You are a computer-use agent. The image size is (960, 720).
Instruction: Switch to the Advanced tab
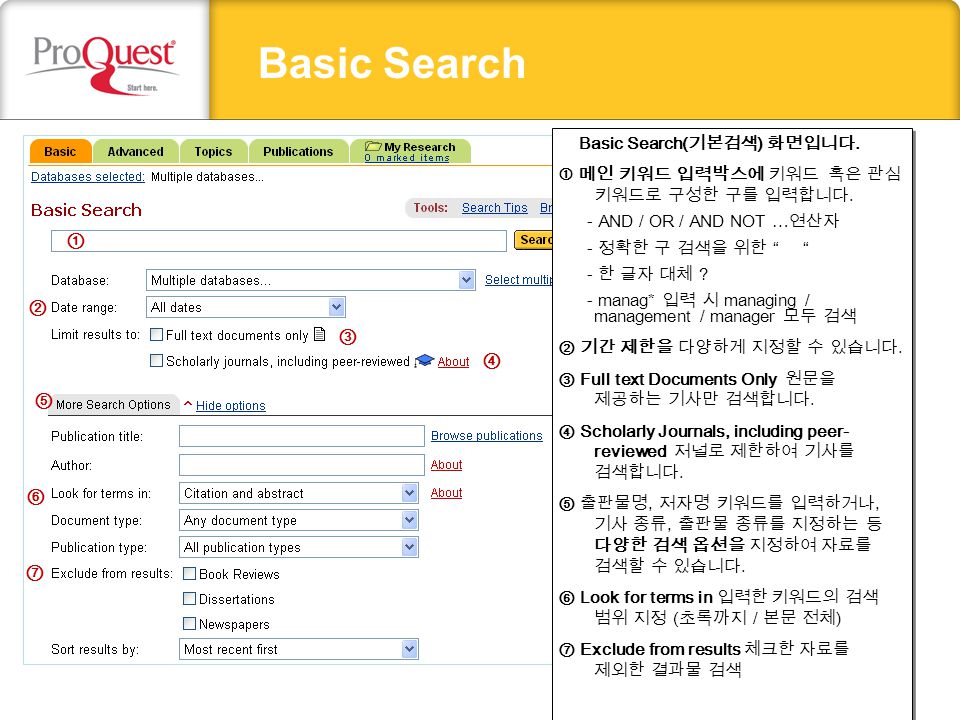(x=135, y=151)
